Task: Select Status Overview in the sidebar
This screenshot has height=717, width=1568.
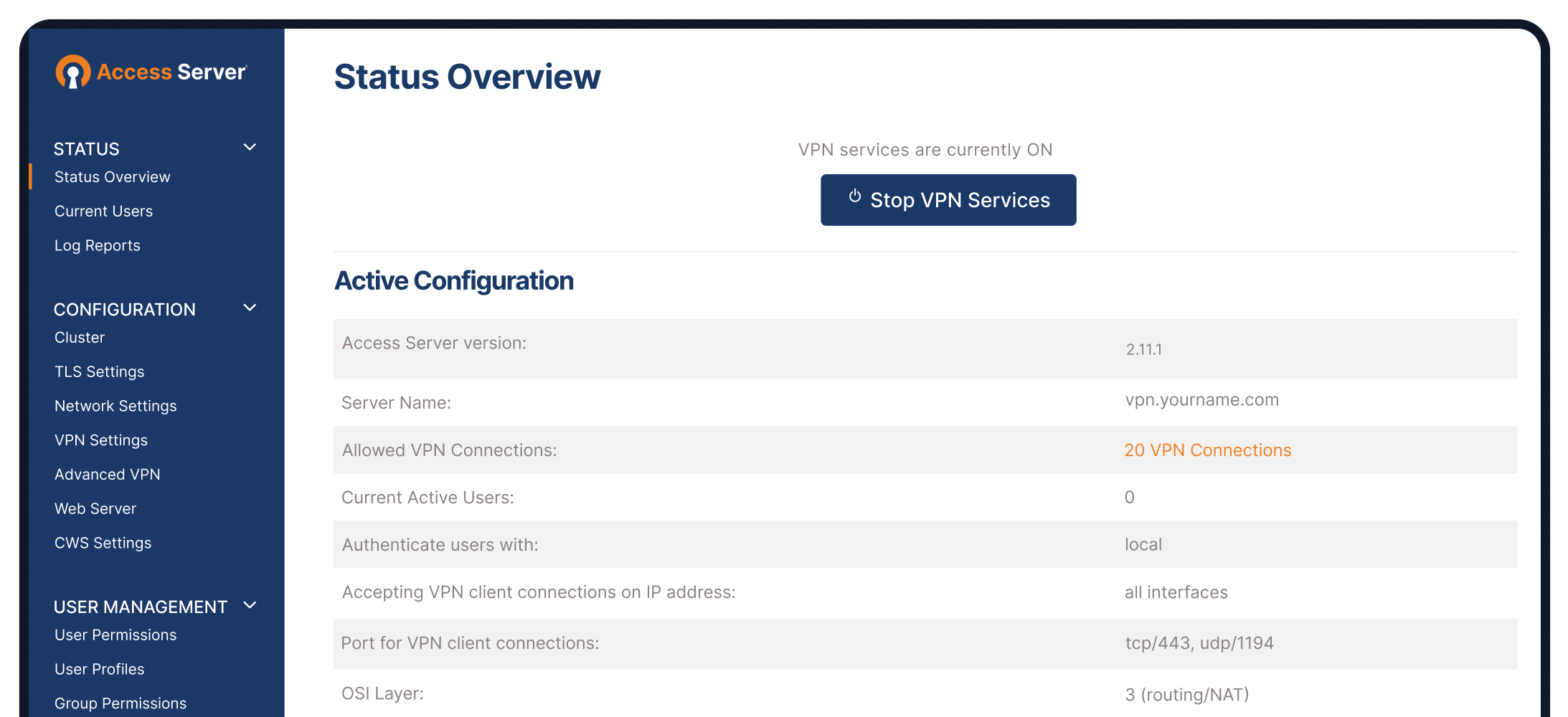Action: pyautogui.click(x=112, y=176)
